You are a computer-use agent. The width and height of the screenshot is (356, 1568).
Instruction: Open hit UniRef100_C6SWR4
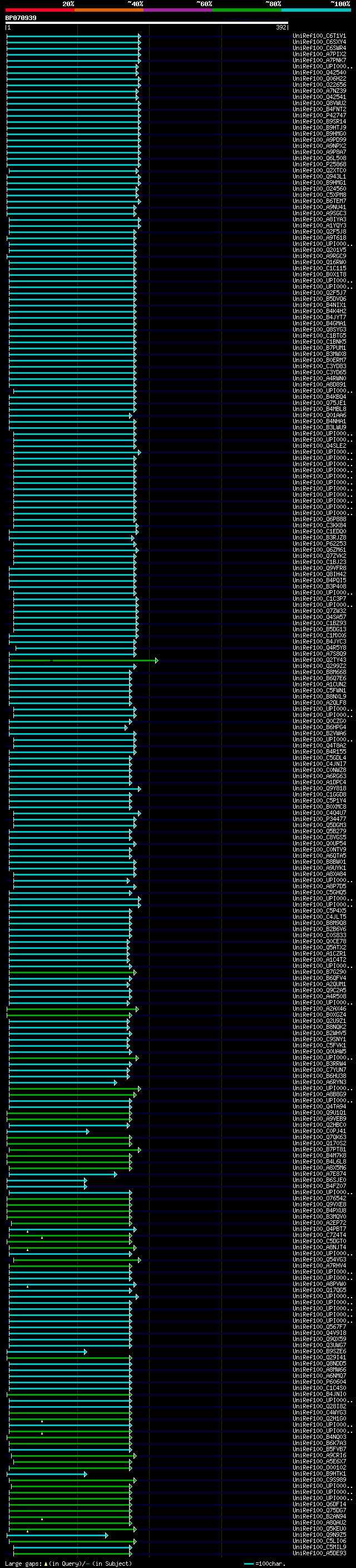(x=319, y=48)
